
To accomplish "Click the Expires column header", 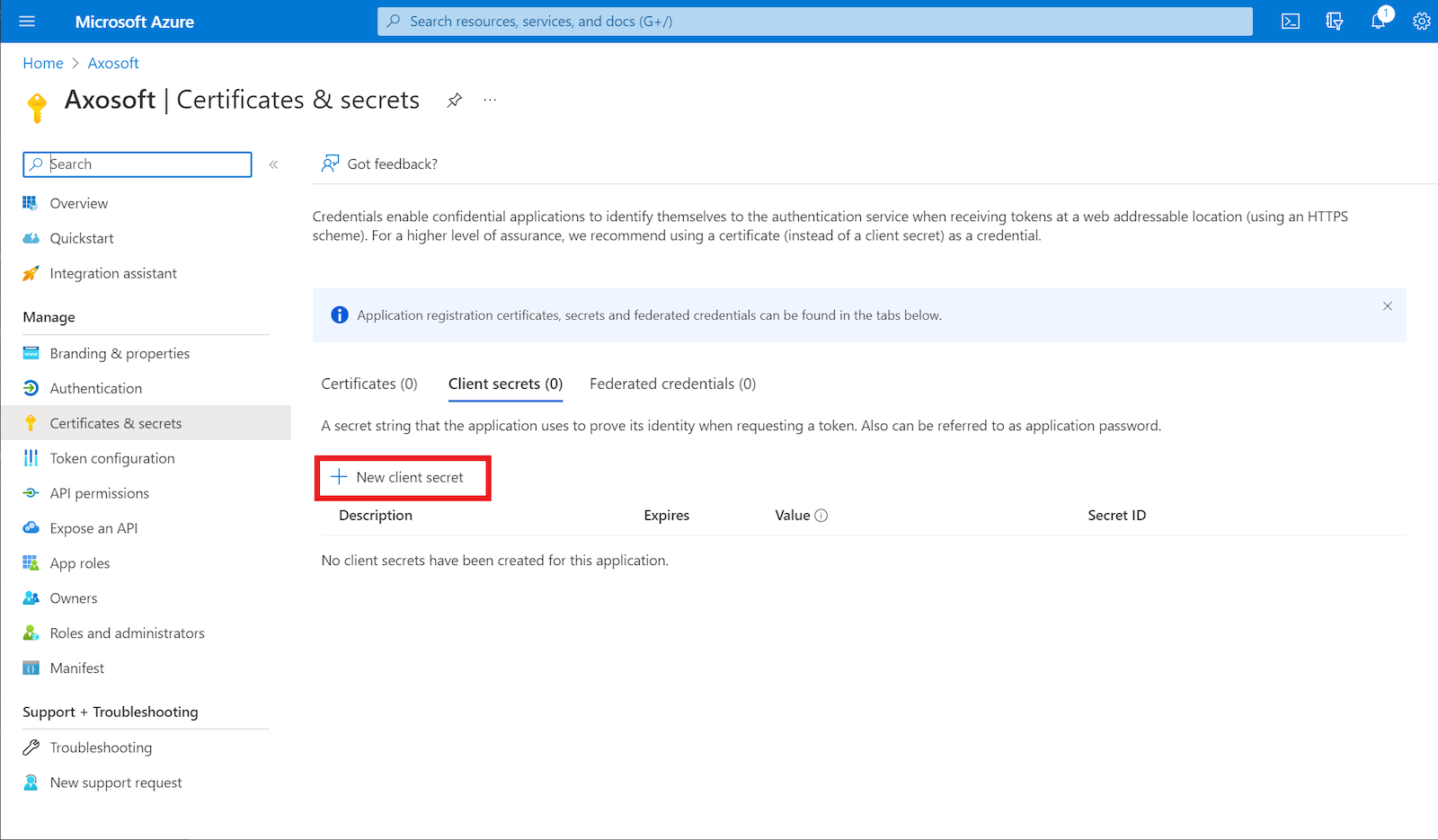I will pyautogui.click(x=667, y=516).
